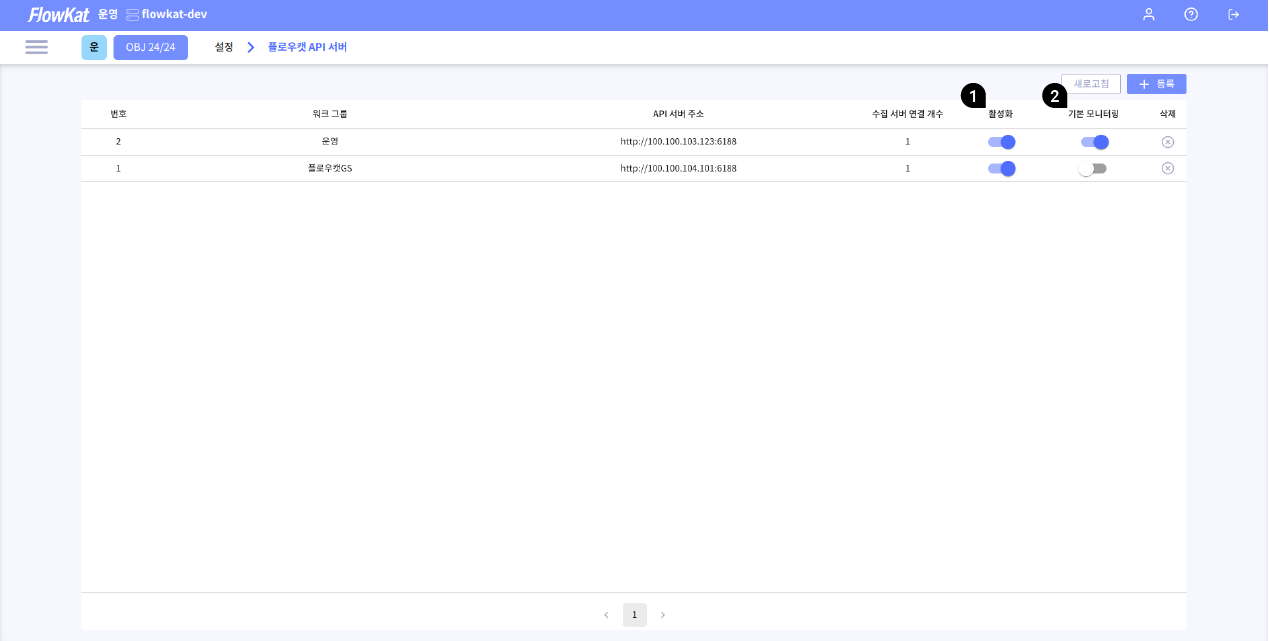Enable 기본 모니터링 for 플로우캣GS

click(x=1092, y=169)
